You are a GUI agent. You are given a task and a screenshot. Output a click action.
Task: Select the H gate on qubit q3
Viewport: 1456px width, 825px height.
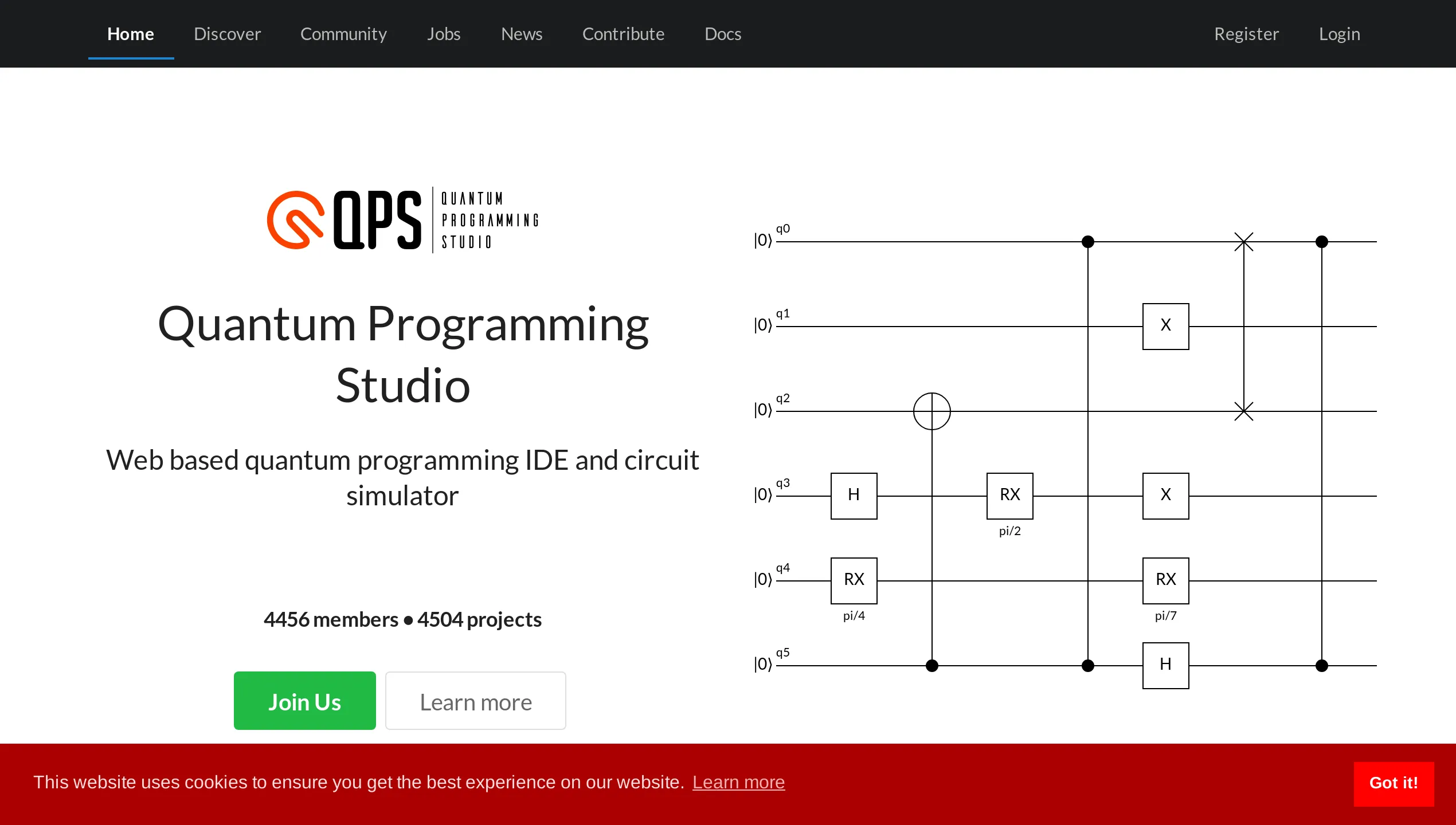854,496
